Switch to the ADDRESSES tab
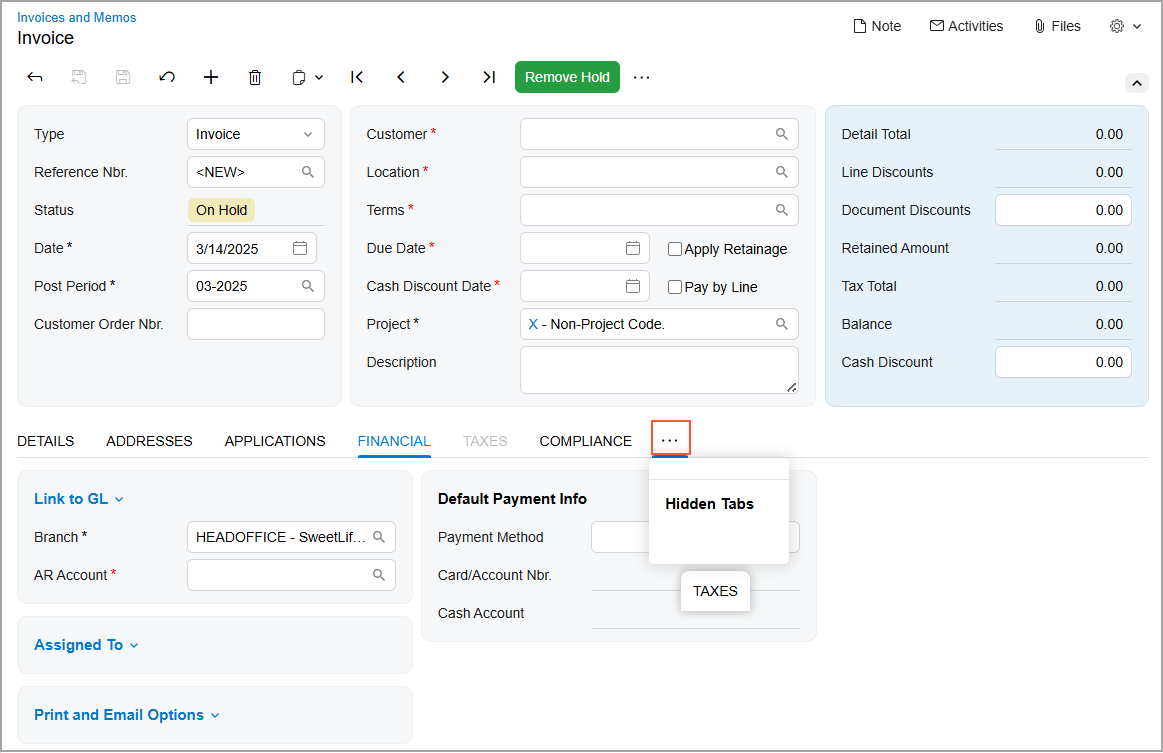1163x753 pixels. point(149,441)
